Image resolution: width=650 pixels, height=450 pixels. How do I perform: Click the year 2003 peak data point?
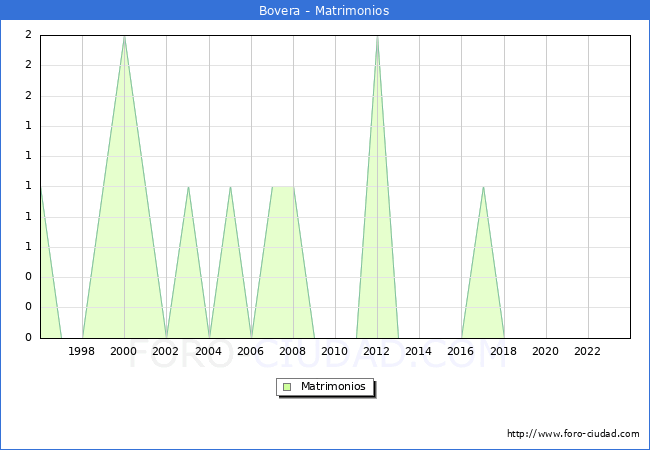tap(188, 187)
